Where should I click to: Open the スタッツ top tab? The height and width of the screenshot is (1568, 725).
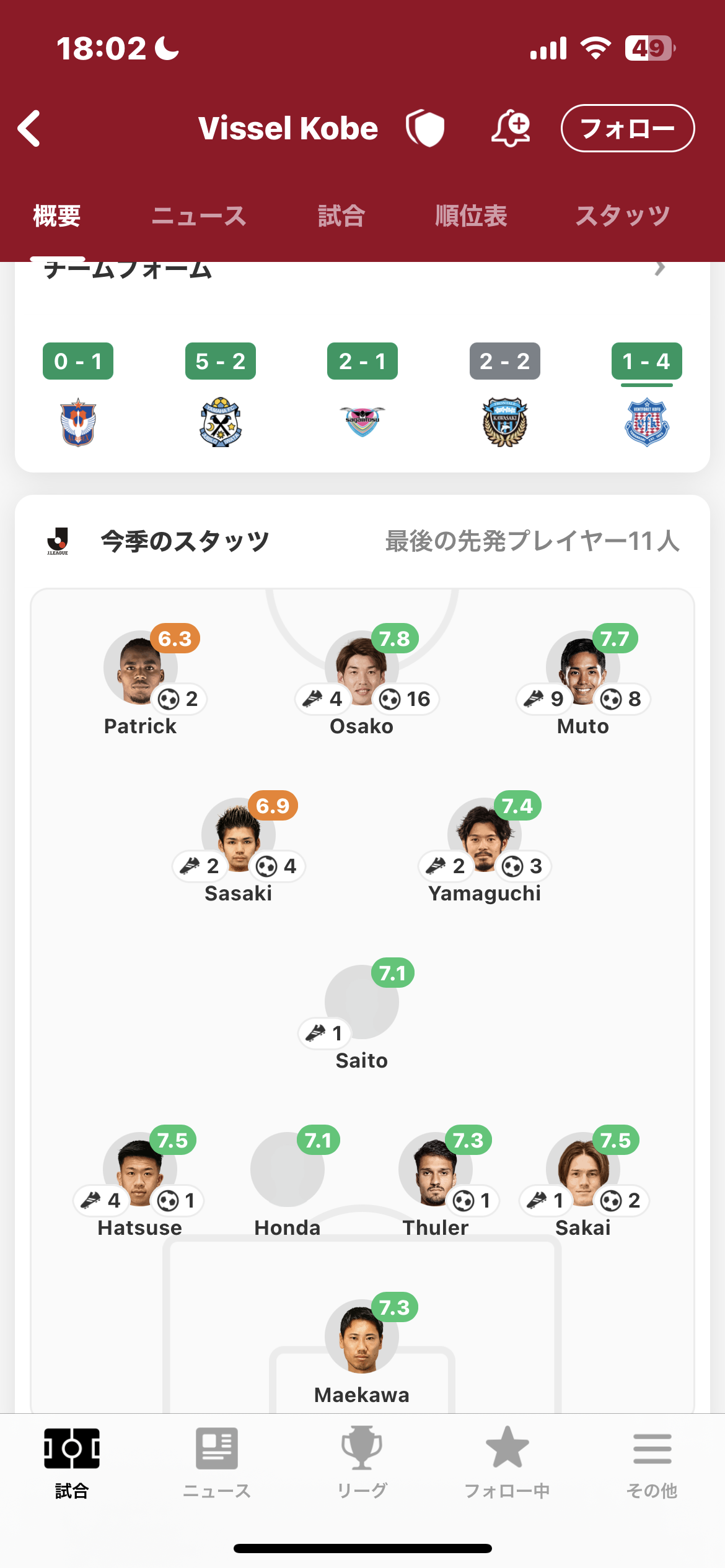click(x=622, y=216)
